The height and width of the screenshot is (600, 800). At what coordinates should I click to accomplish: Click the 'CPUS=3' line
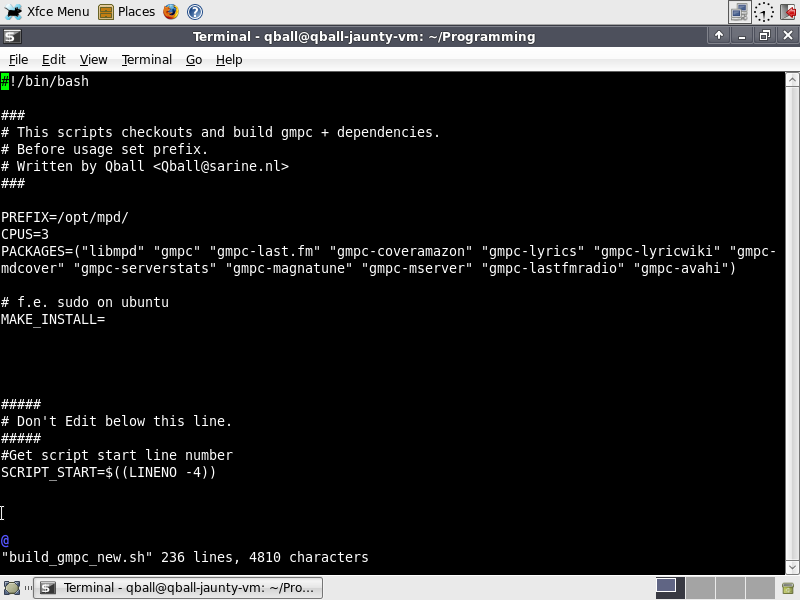coord(25,234)
